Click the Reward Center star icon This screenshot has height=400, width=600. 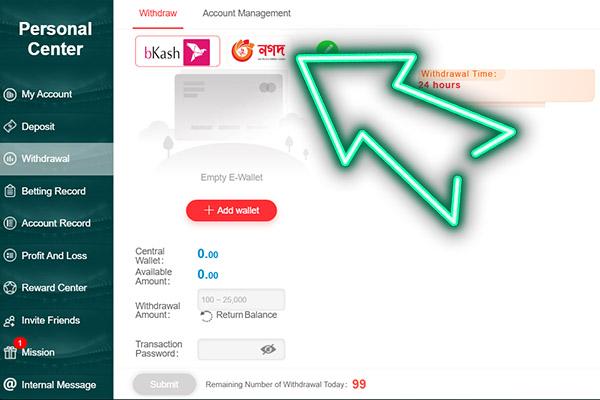(10, 287)
